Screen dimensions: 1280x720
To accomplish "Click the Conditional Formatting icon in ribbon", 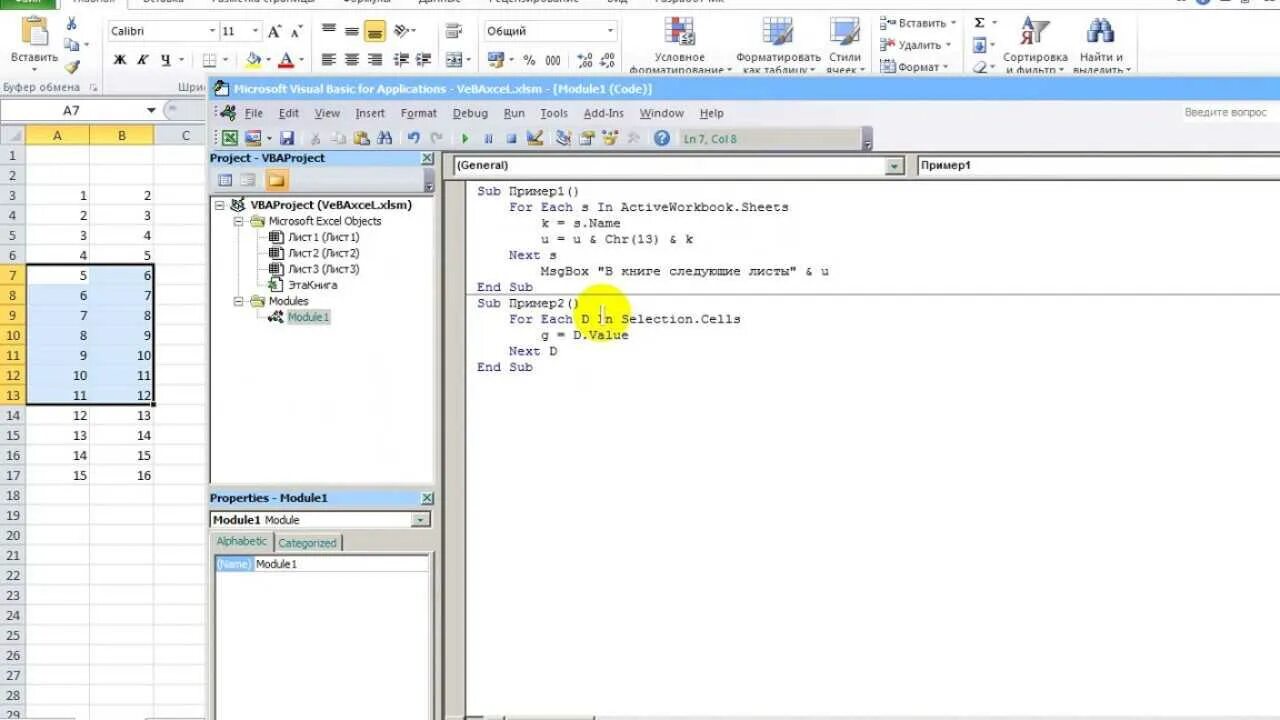I will 680,32.
